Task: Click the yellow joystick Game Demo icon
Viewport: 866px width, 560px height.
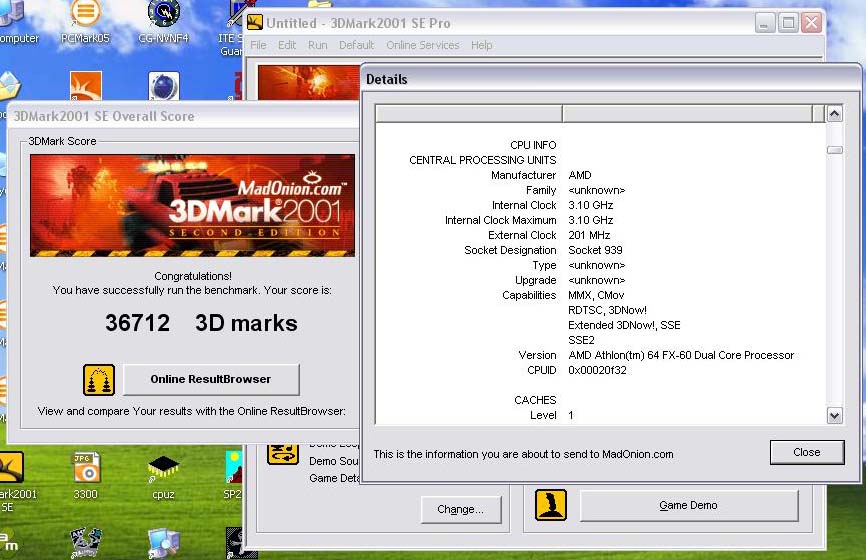Action: pos(551,505)
